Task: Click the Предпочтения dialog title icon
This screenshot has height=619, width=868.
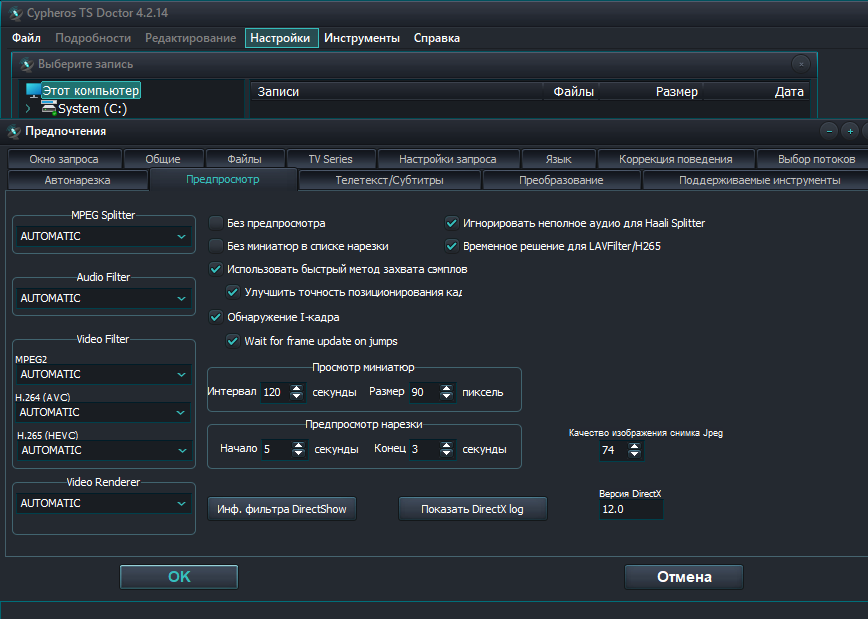Action: (14, 131)
